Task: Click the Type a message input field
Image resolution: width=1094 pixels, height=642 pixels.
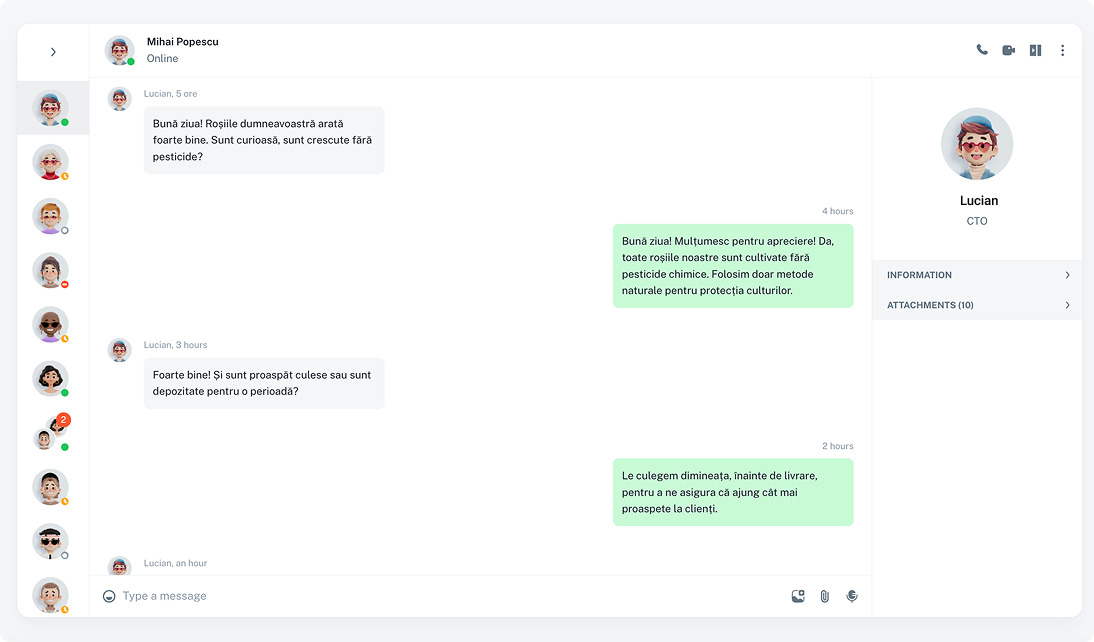Action: (x=300, y=595)
